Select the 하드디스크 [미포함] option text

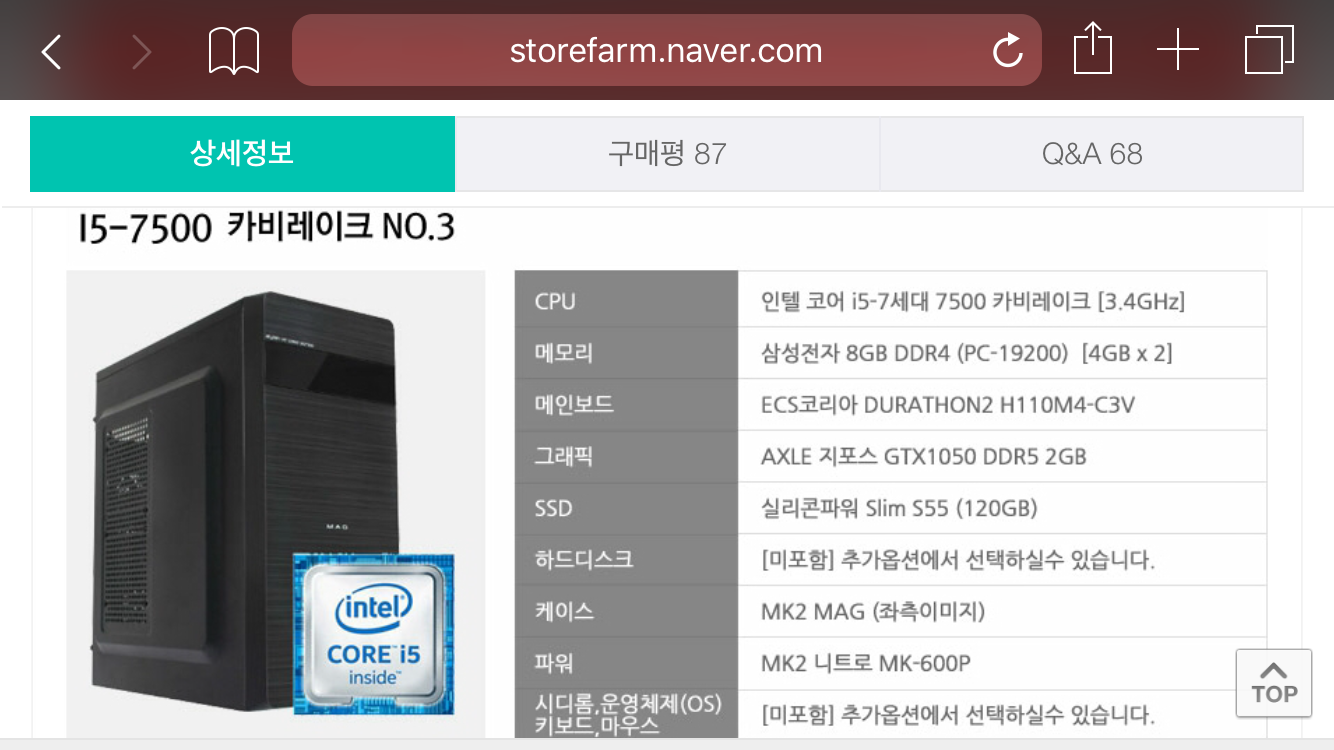tap(958, 560)
